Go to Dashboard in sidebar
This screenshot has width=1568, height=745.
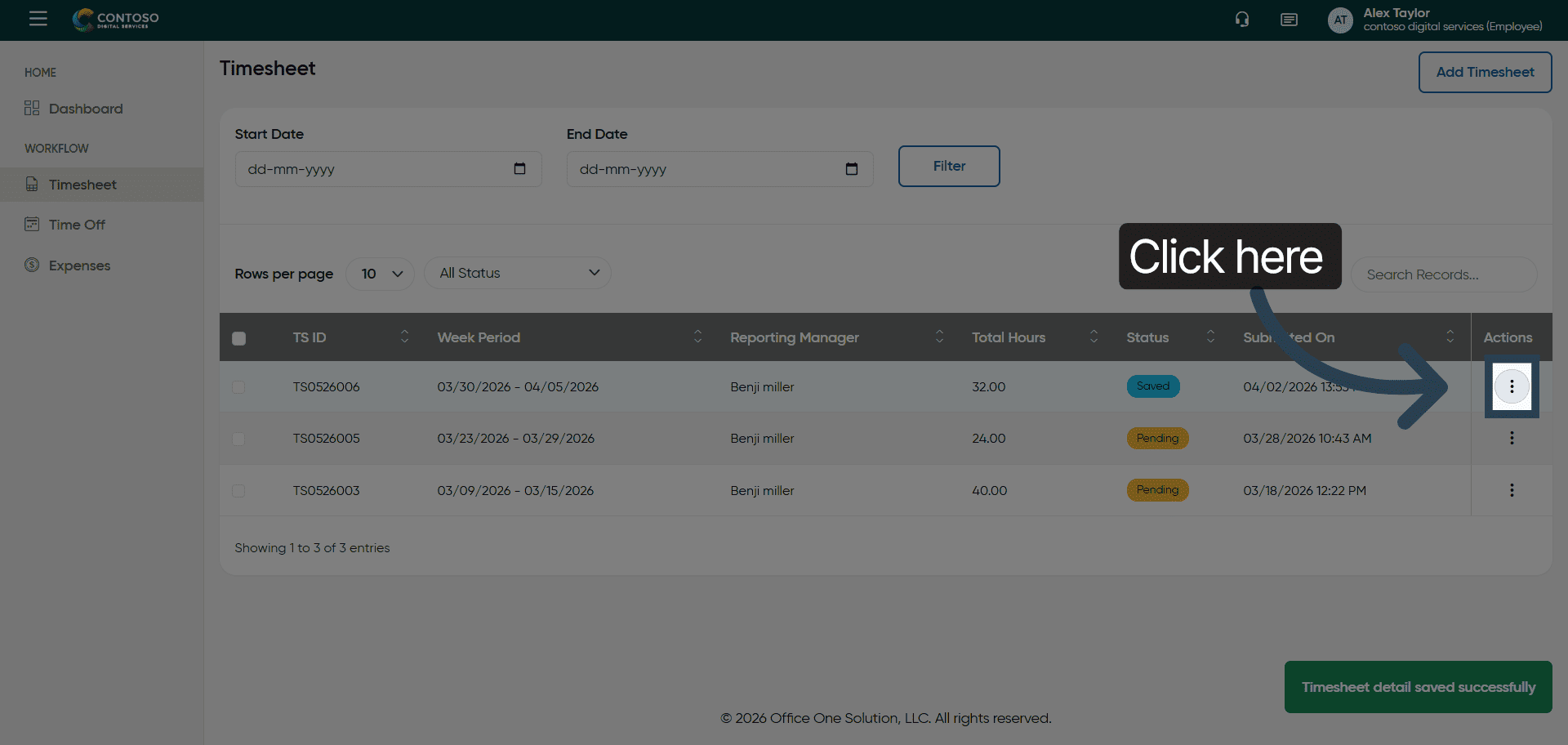tap(85, 109)
